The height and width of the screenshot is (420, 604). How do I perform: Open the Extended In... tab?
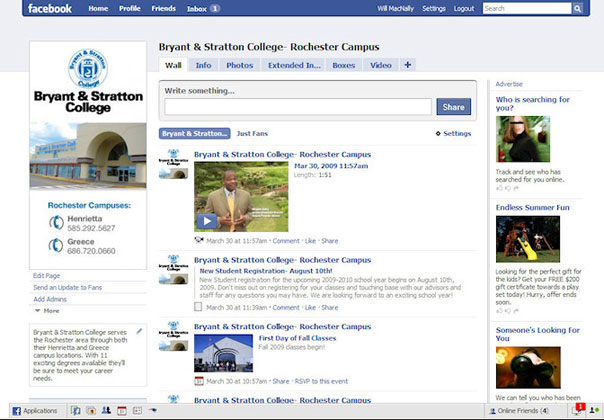[x=294, y=65]
